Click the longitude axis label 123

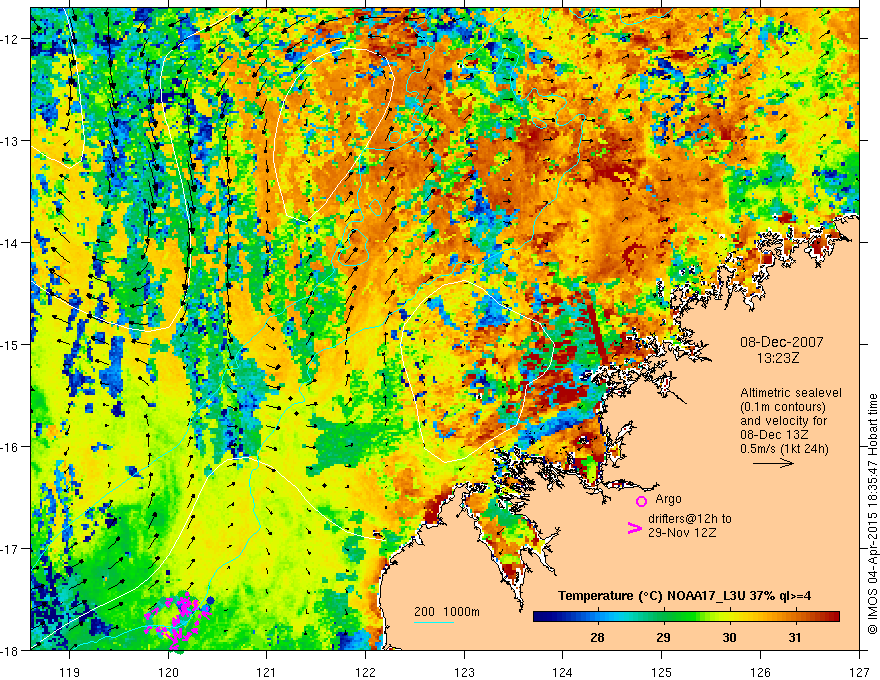(x=464, y=673)
